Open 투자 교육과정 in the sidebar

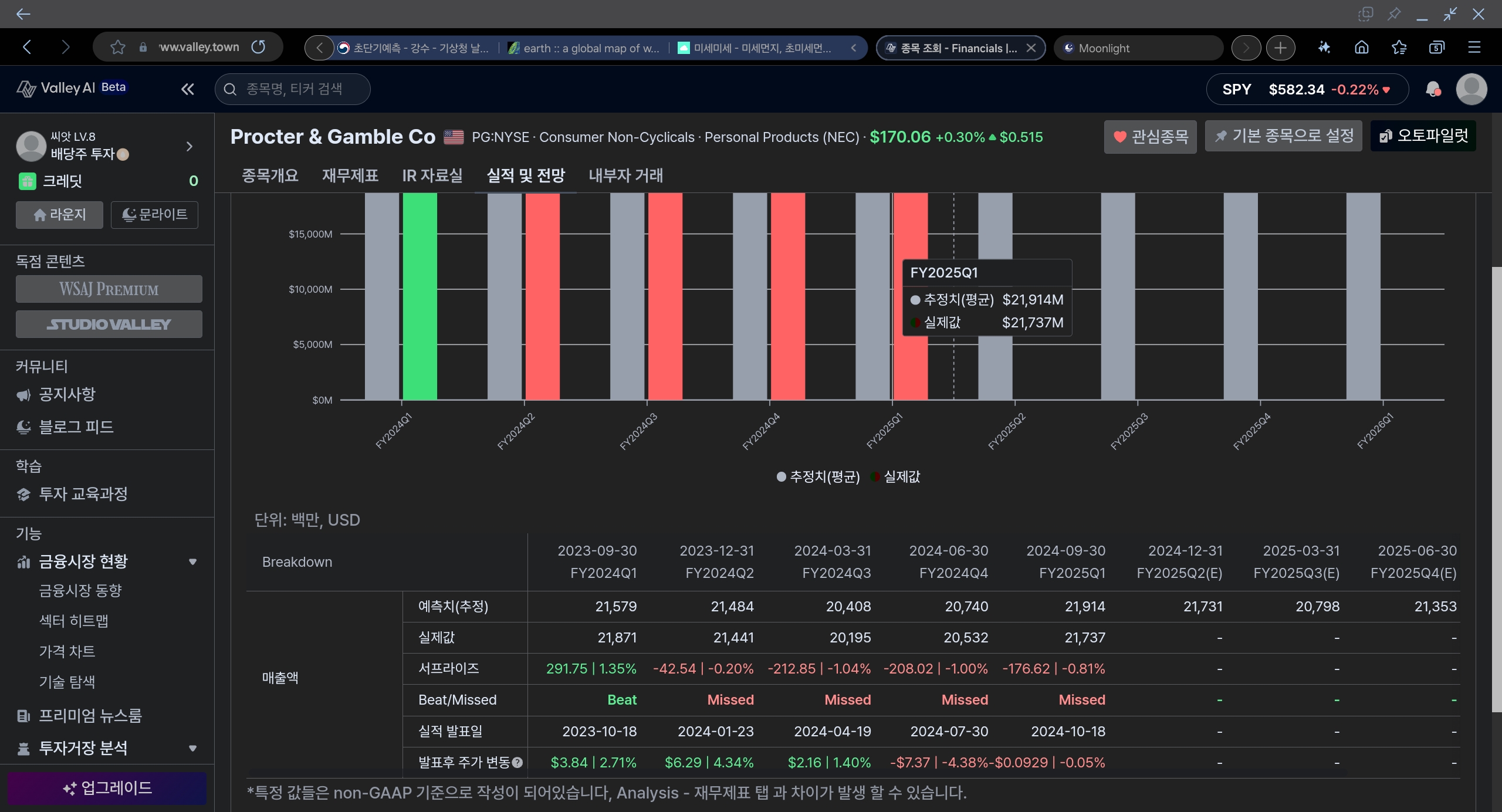83,494
